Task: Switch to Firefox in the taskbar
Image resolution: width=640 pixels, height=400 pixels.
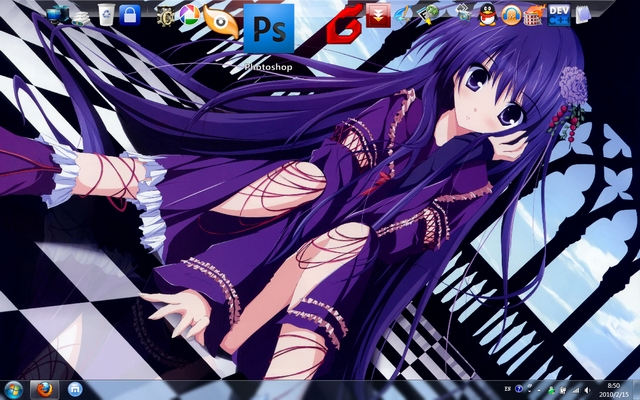Action: coord(45,390)
